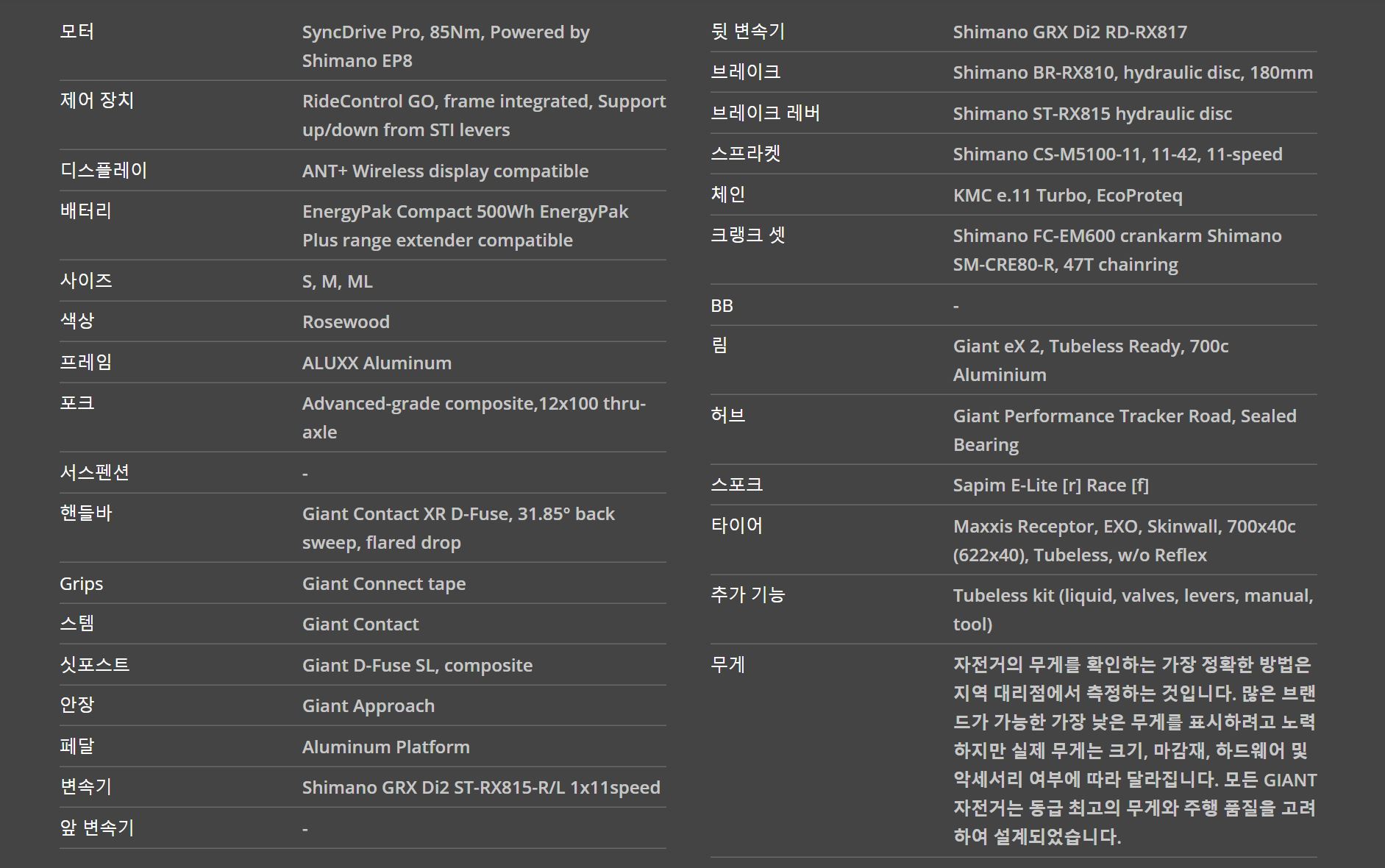Click the '배터리' label
The image size is (1385, 868).
pos(86,211)
